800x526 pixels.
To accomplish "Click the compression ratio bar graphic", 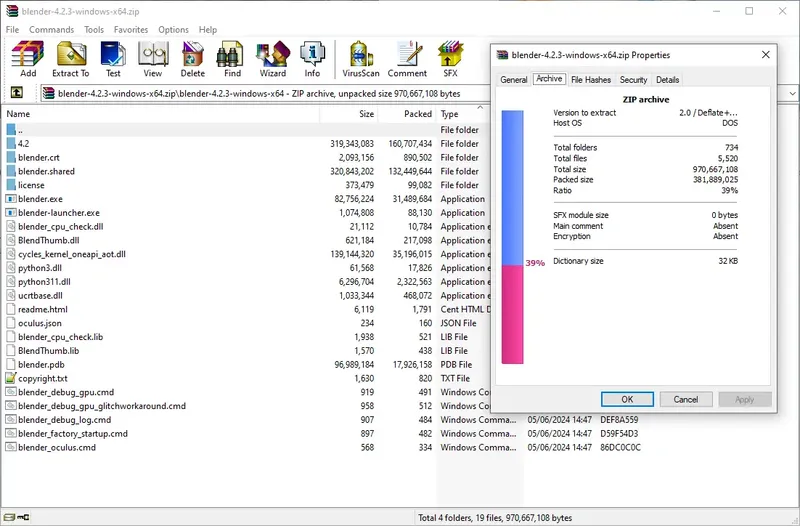I will pos(512,237).
